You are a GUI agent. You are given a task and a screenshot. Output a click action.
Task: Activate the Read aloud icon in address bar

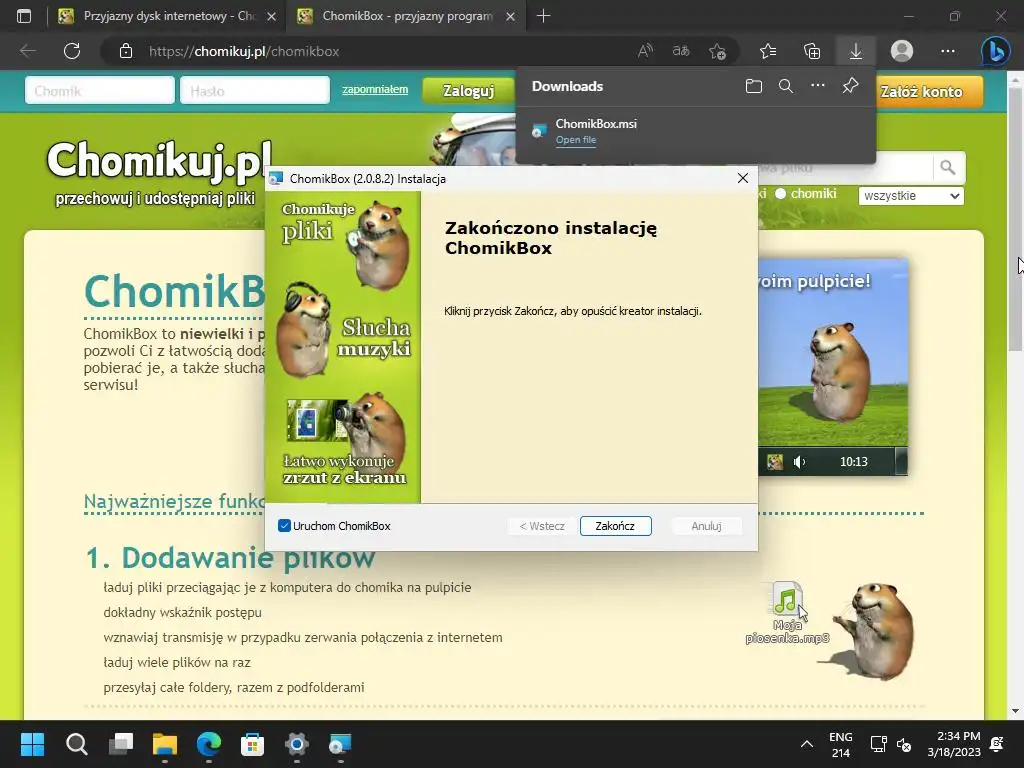click(645, 51)
